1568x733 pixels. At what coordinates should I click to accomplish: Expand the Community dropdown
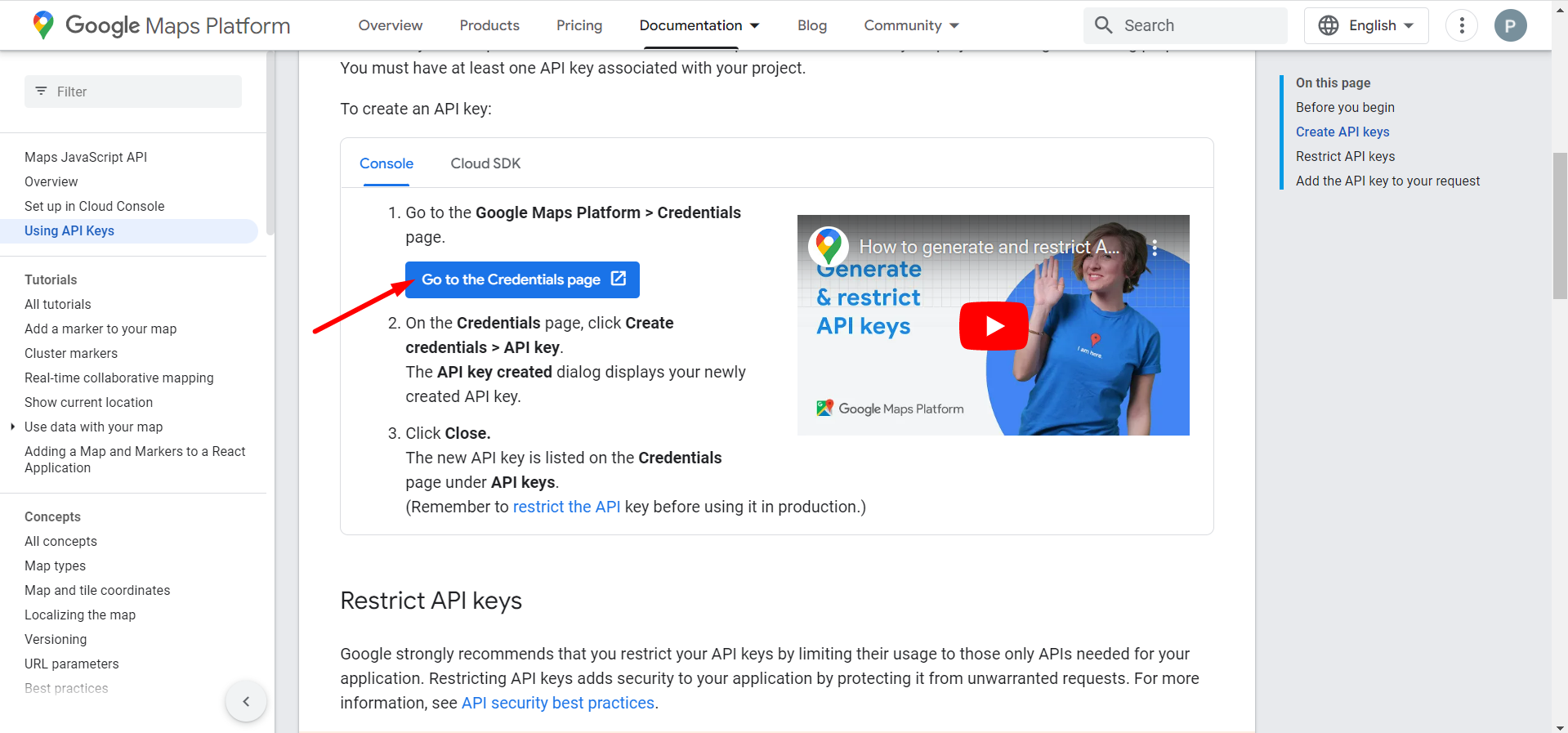912,25
